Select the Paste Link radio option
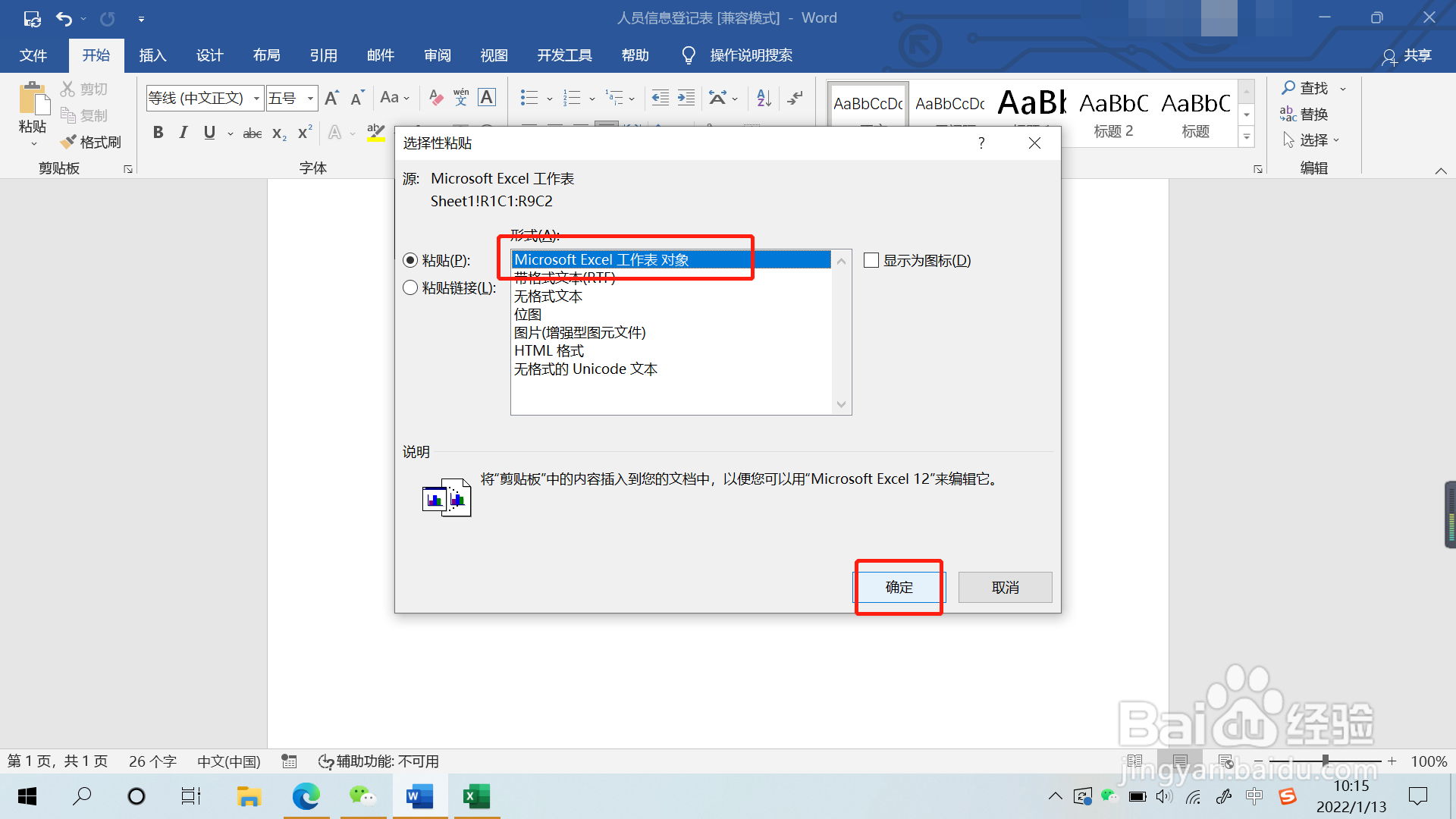 pos(410,287)
